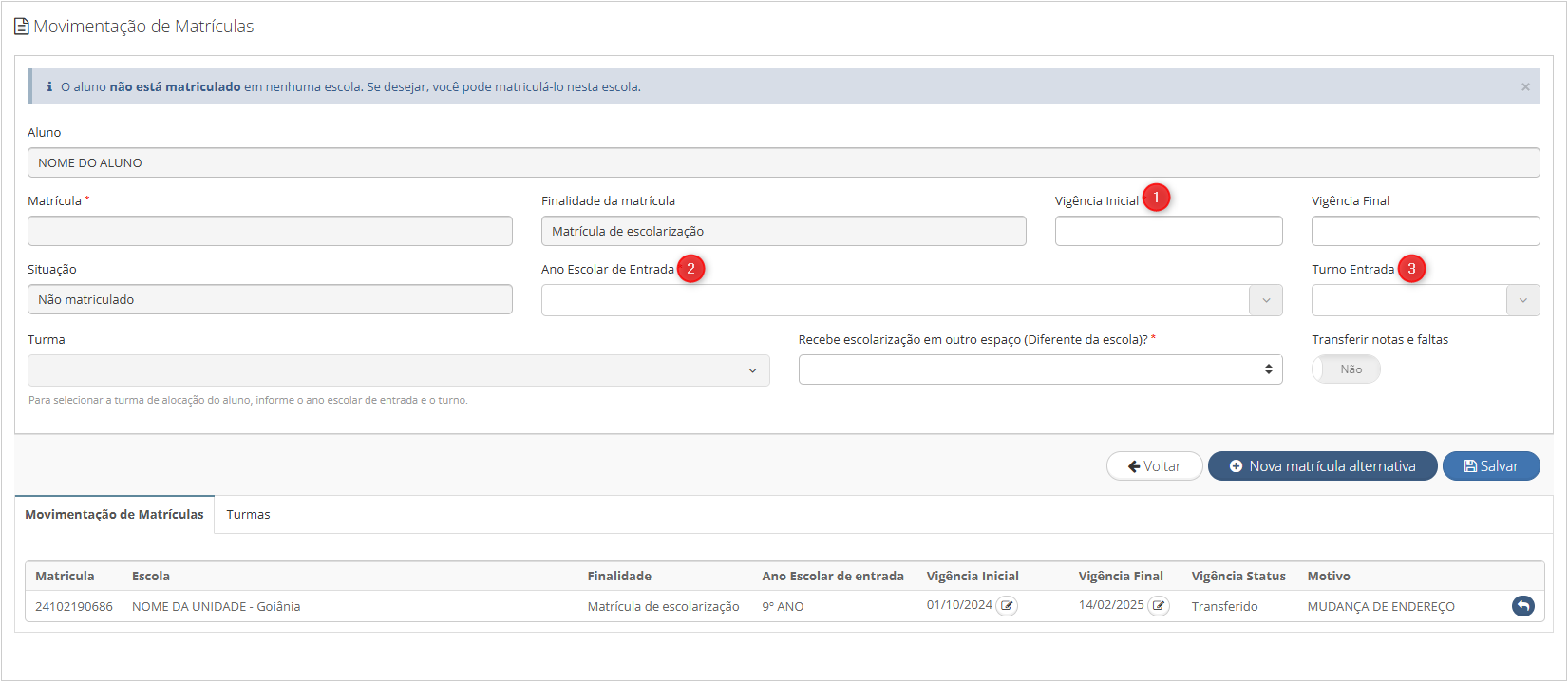Screen dimensions: 1568x682
Task: Click Matrícula de escolarização table cell
Action: tap(663, 606)
